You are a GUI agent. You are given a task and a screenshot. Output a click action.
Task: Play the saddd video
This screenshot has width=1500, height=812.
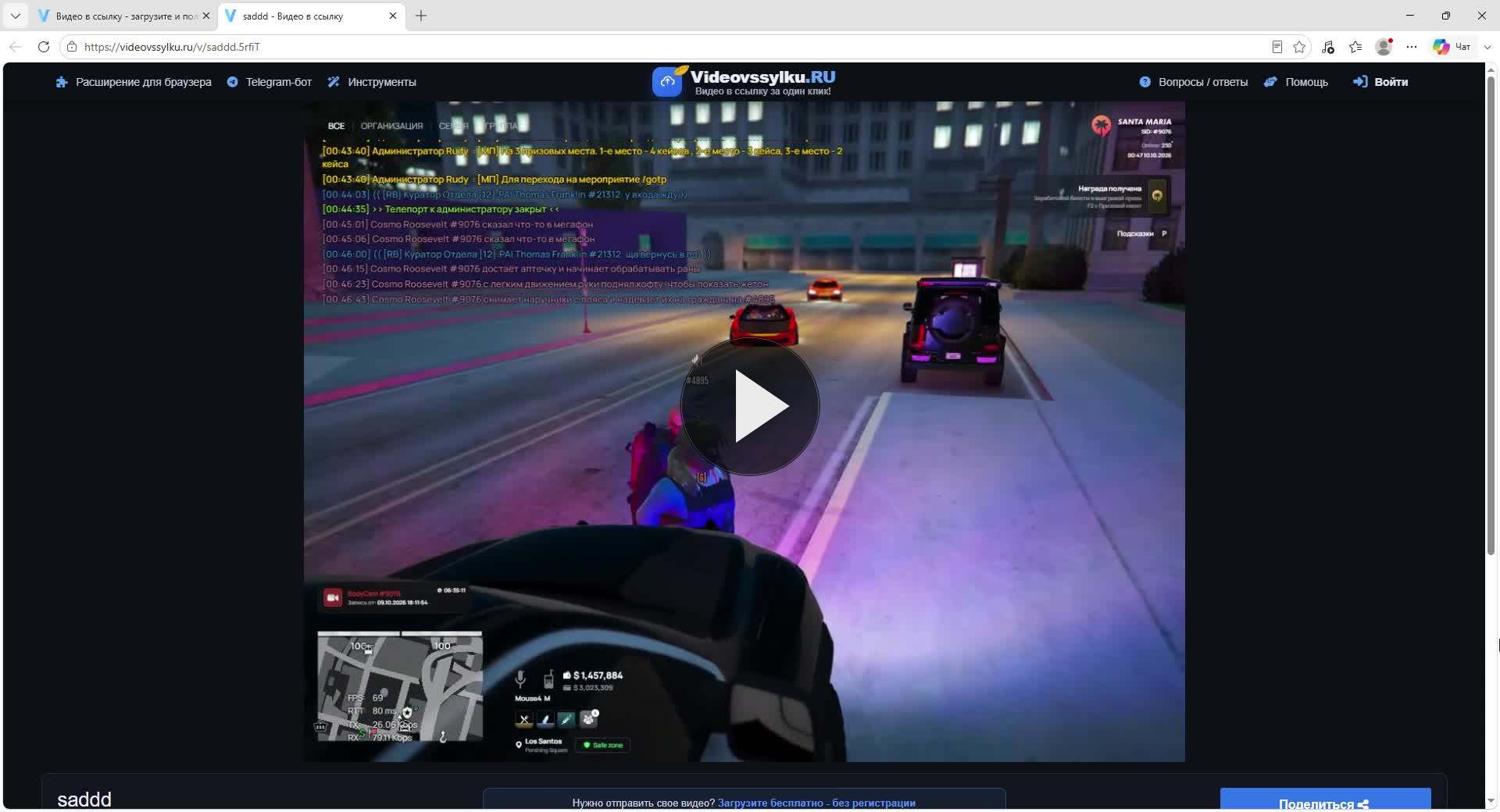(750, 406)
